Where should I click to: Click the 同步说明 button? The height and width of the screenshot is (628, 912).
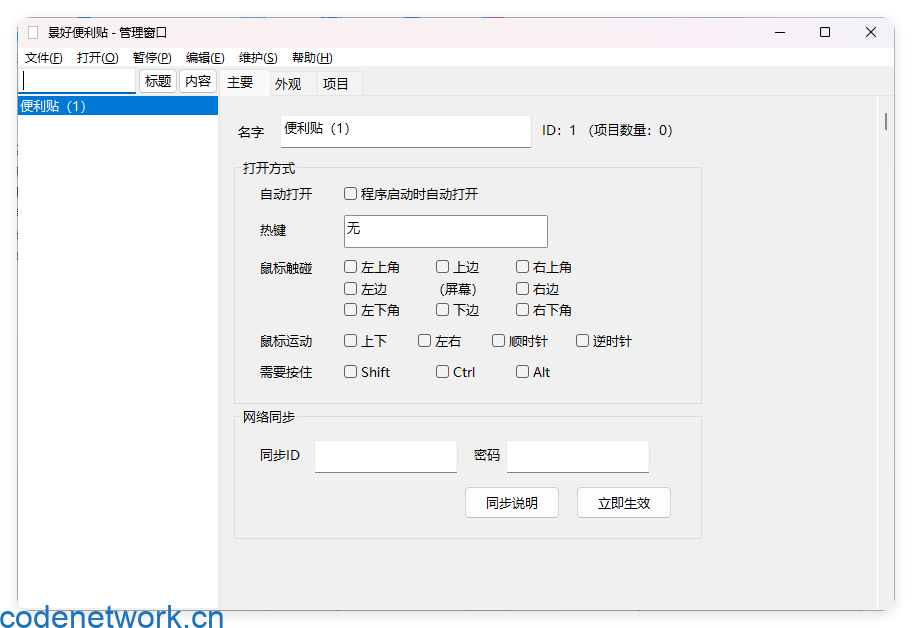click(x=511, y=502)
